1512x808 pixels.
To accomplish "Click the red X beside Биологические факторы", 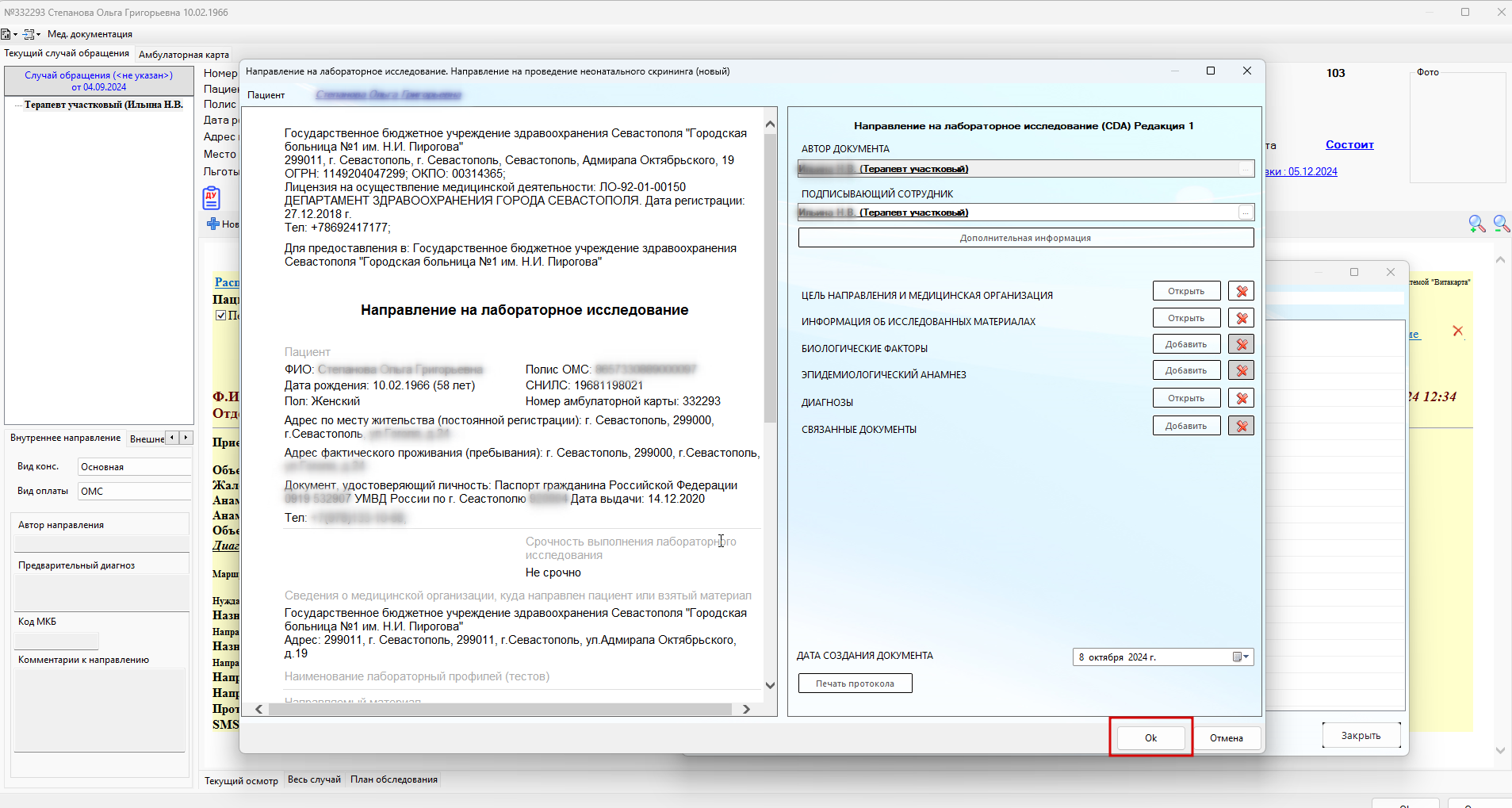I will [1241, 344].
